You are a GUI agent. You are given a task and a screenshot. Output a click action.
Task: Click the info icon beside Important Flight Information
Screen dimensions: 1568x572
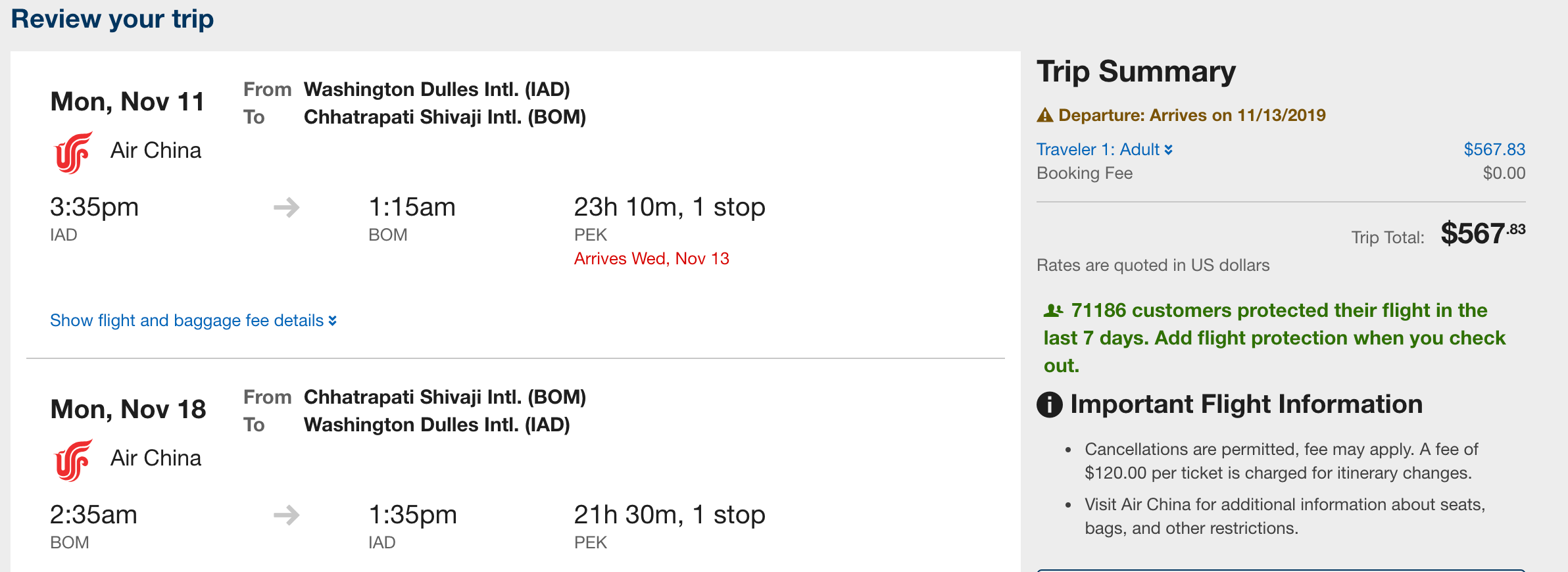tap(1050, 404)
